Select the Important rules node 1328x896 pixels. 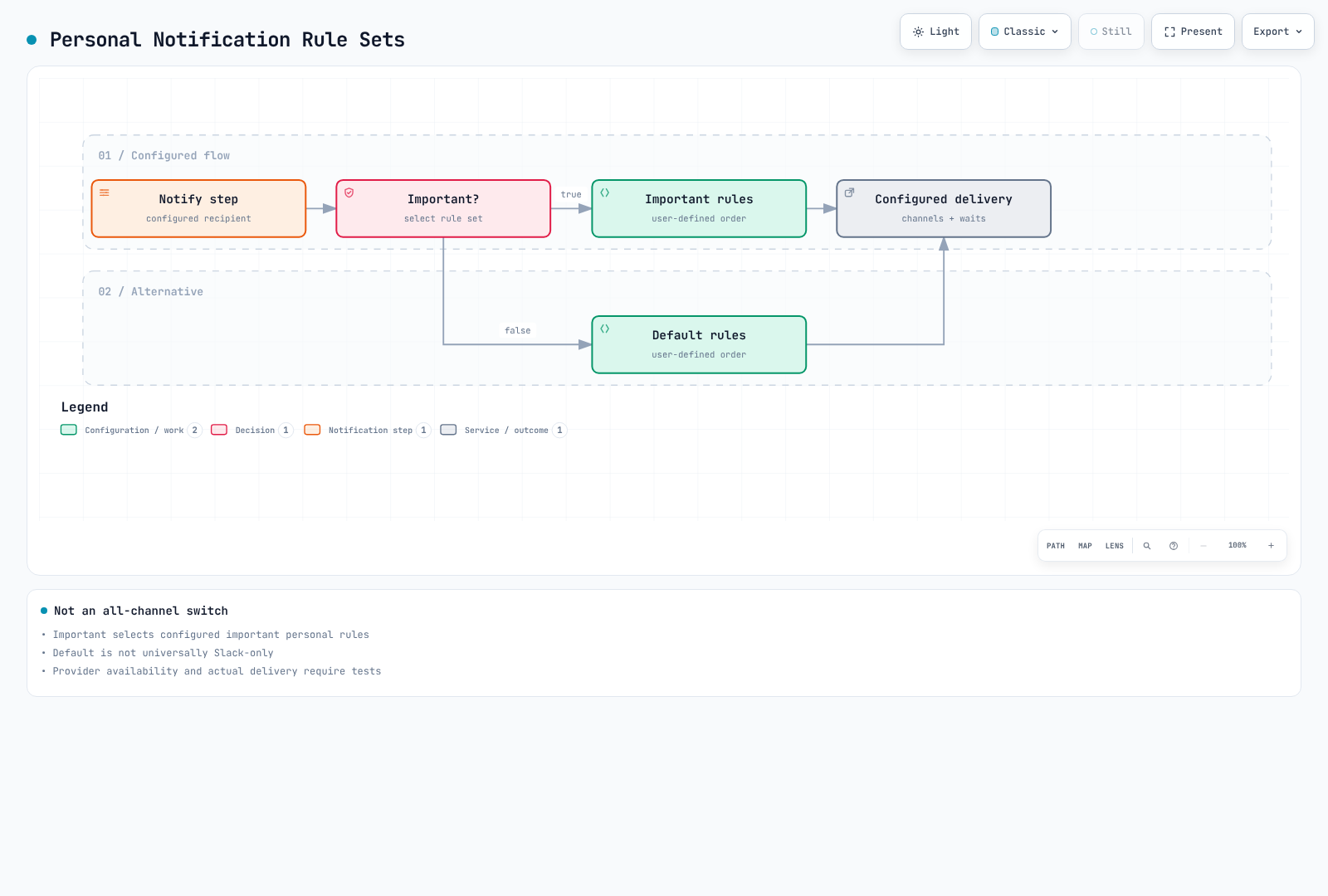point(699,208)
